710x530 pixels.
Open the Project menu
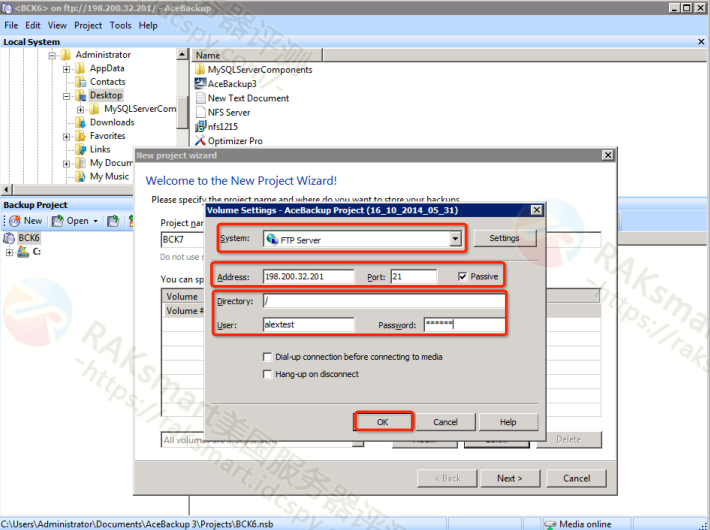click(x=88, y=25)
